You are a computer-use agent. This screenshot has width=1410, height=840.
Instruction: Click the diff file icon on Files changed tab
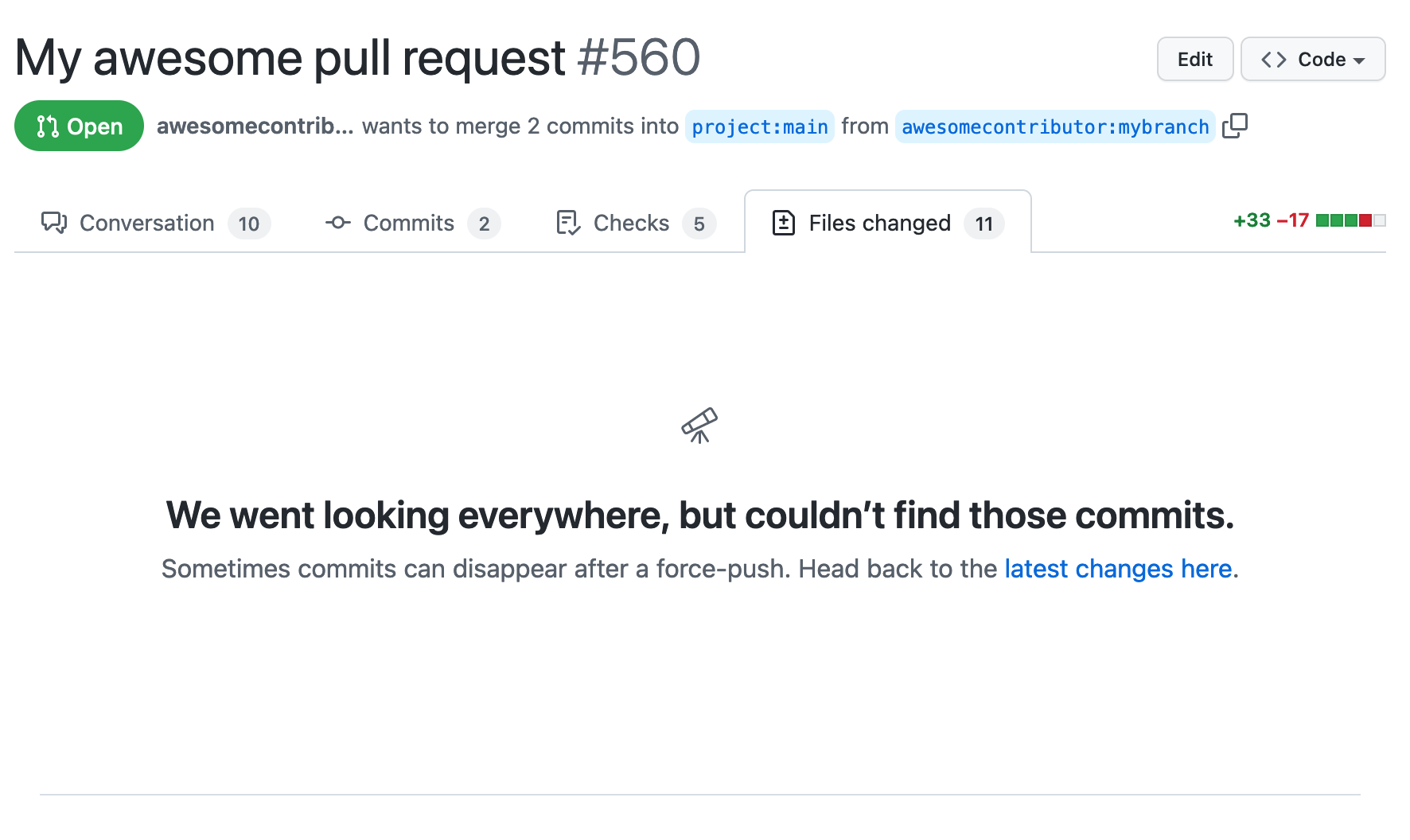tap(784, 223)
